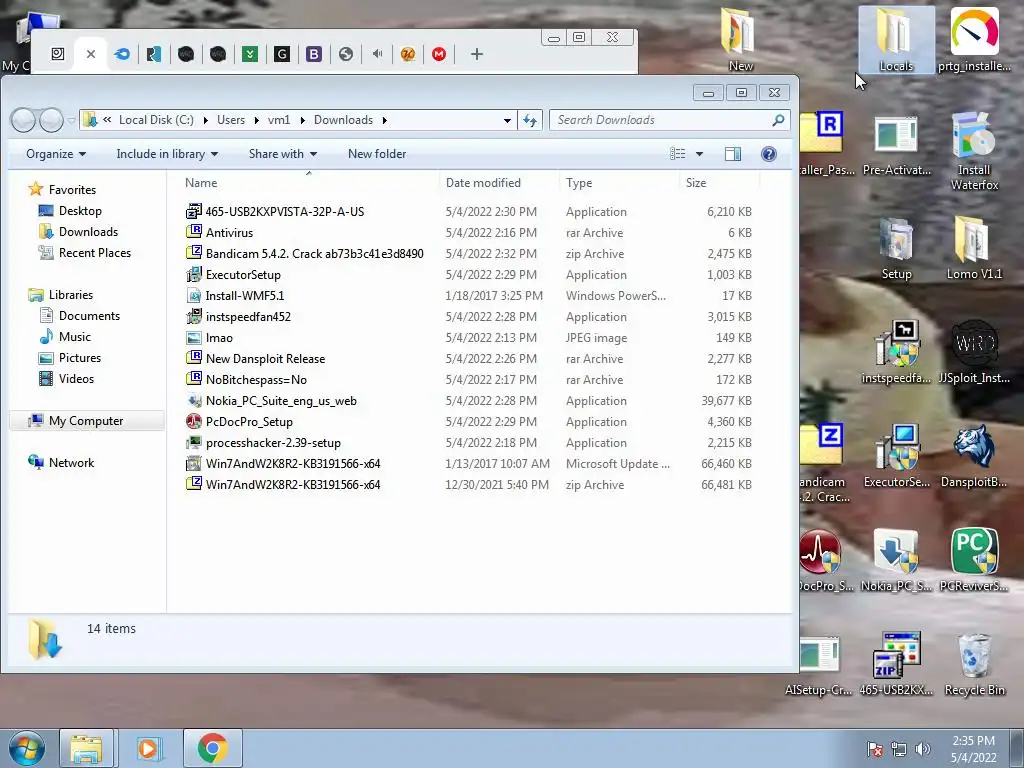1024x768 pixels.
Task: Open Windows Media Player taskbar icon
Action: pos(148,748)
